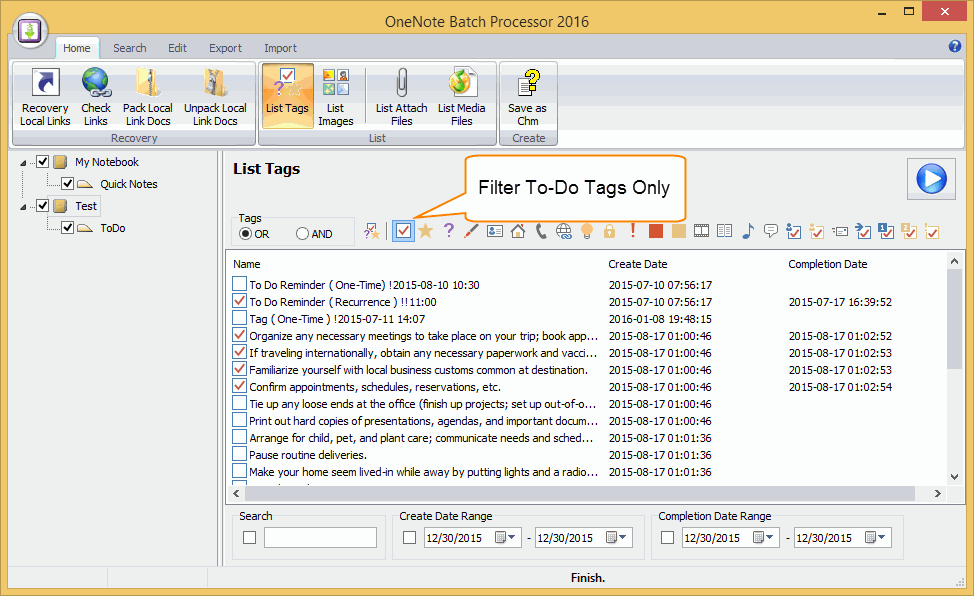This screenshot has height=596, width=974.
Task: Collapse the Test notebook tree node
Action: (23, 207)
